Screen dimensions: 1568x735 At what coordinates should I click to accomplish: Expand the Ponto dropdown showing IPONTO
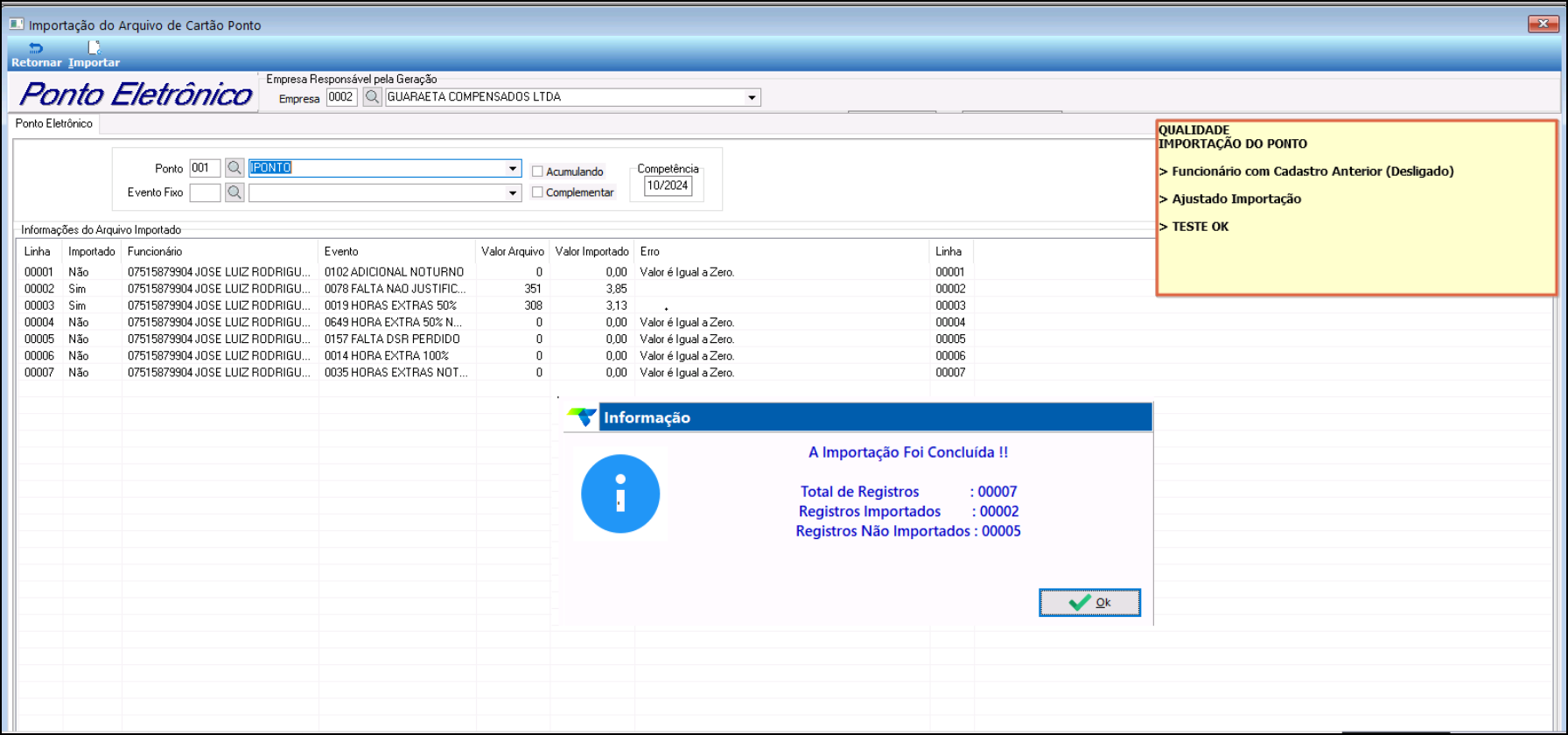(x=513, y=168)
